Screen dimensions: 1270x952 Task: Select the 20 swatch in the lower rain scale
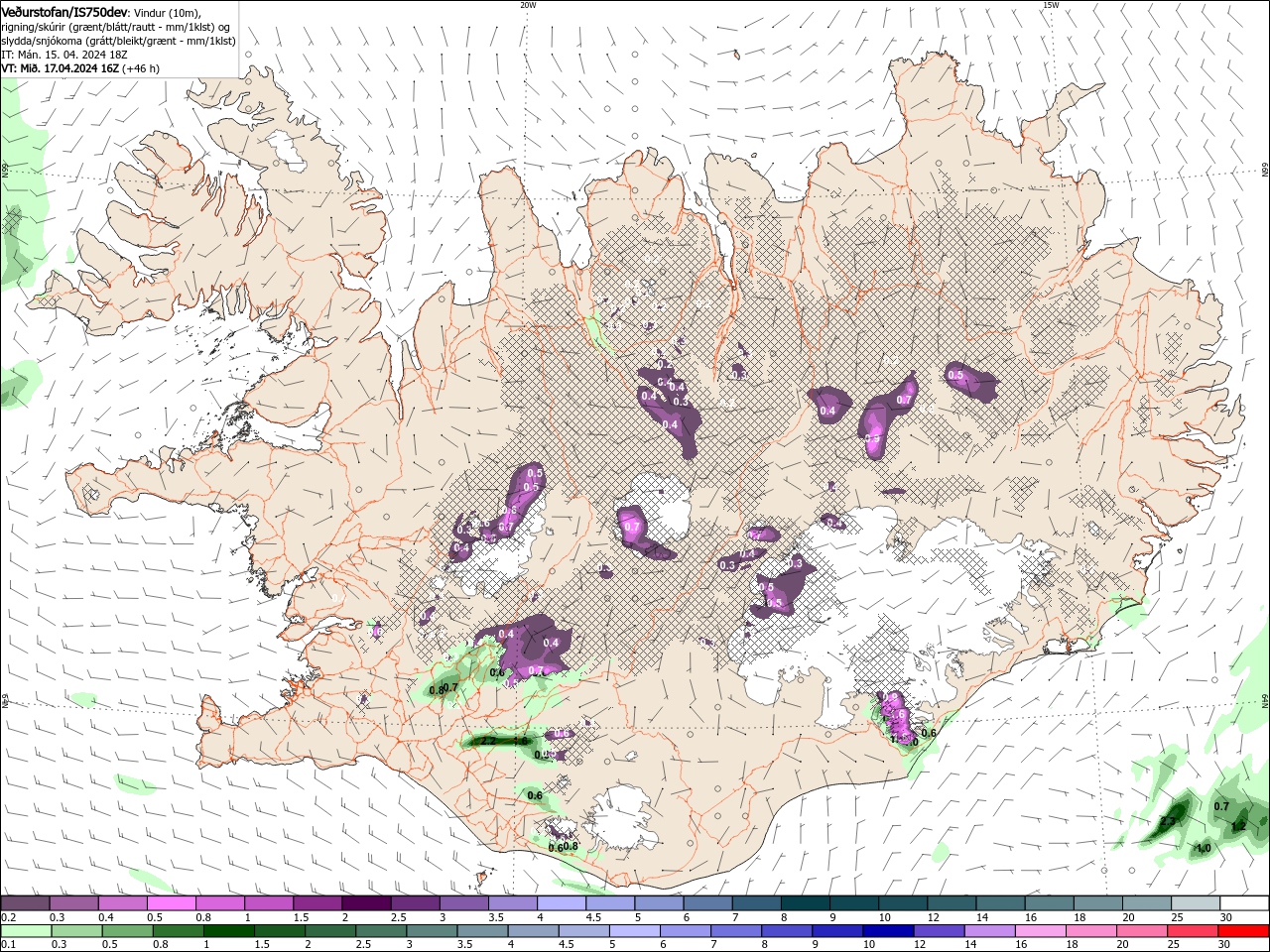(1142, 931)
